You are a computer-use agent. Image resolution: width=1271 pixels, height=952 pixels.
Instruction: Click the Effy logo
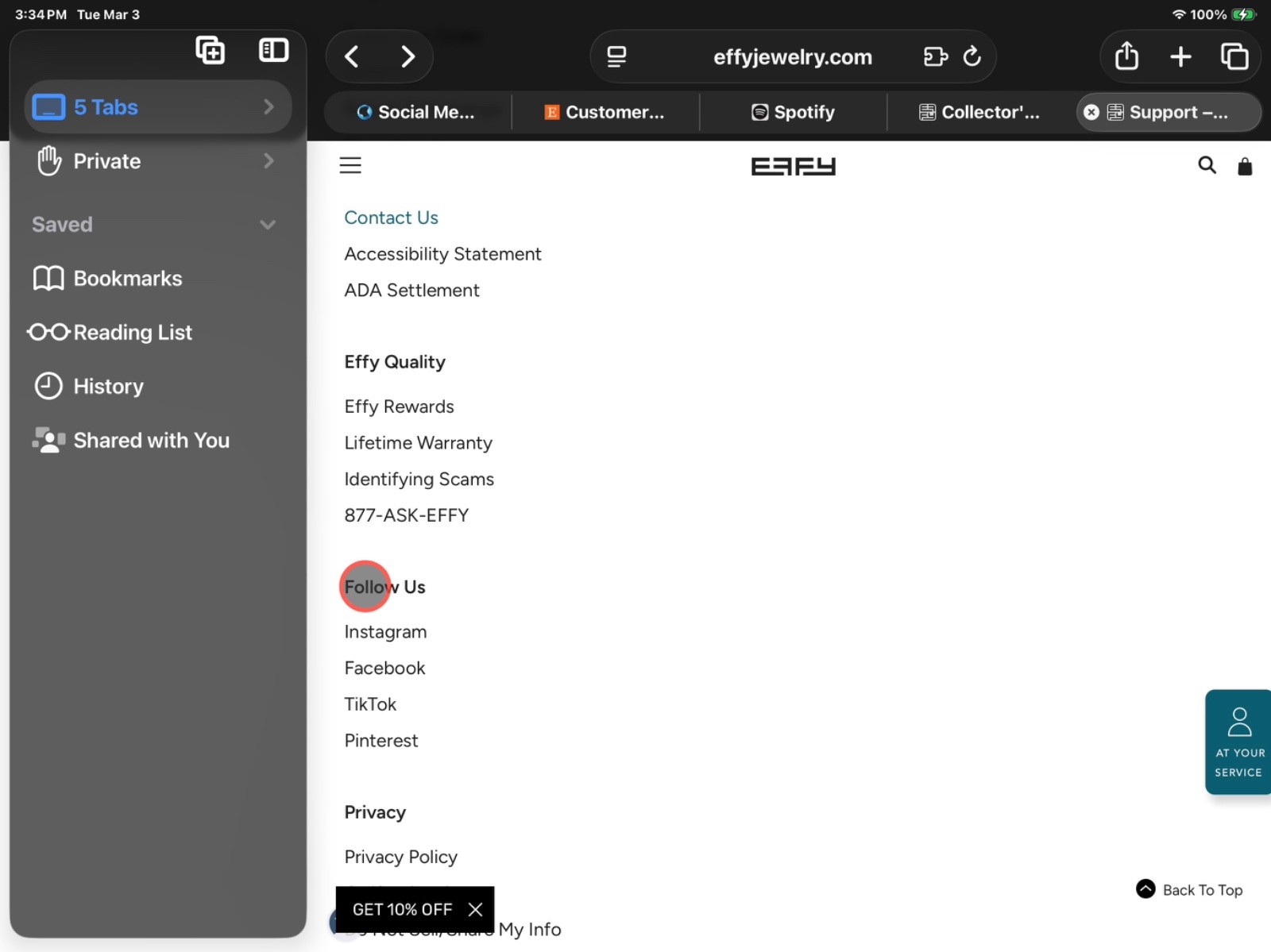(x=794, y=166)
